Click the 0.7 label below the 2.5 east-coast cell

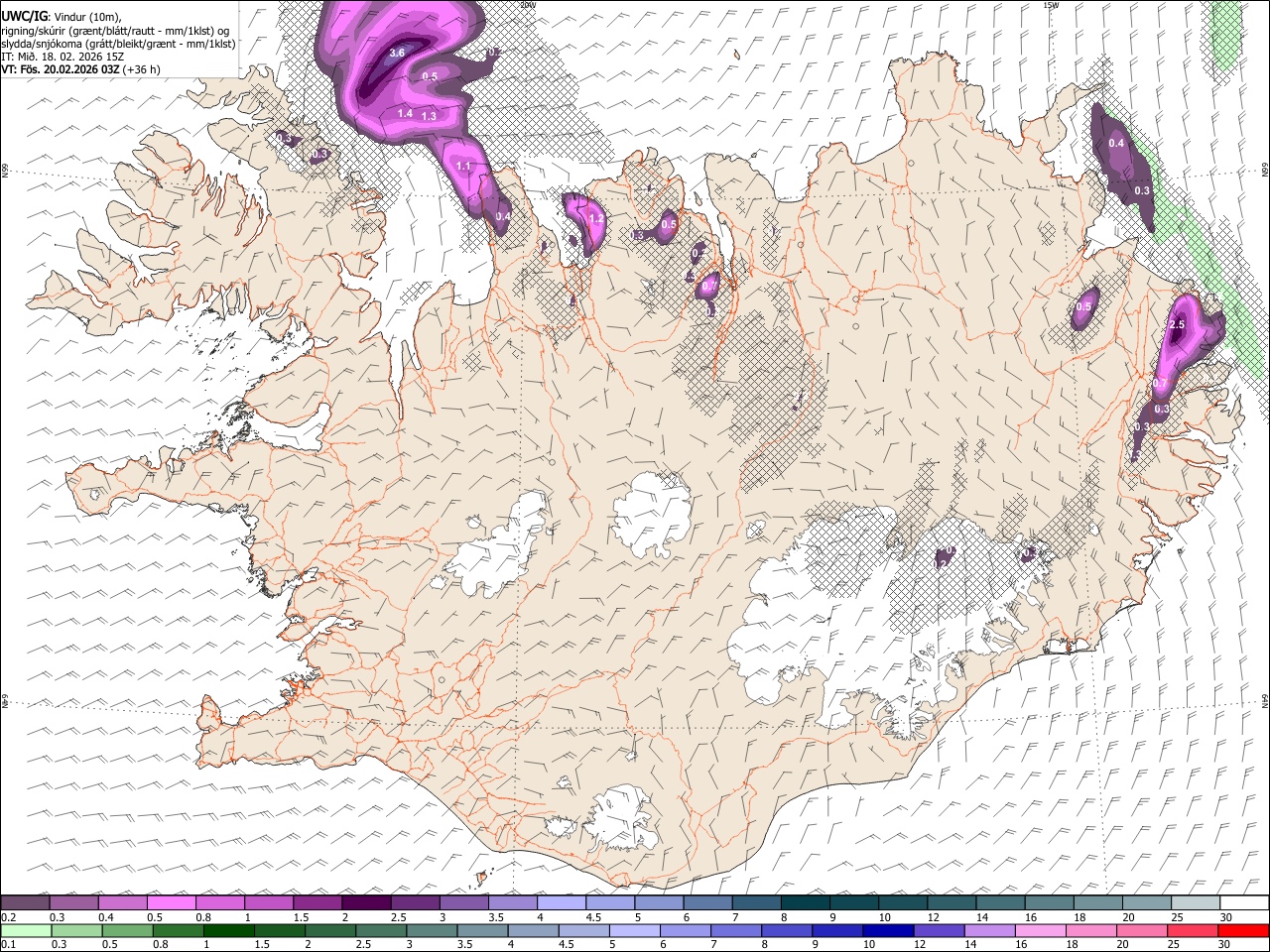tap(1160, 384)
